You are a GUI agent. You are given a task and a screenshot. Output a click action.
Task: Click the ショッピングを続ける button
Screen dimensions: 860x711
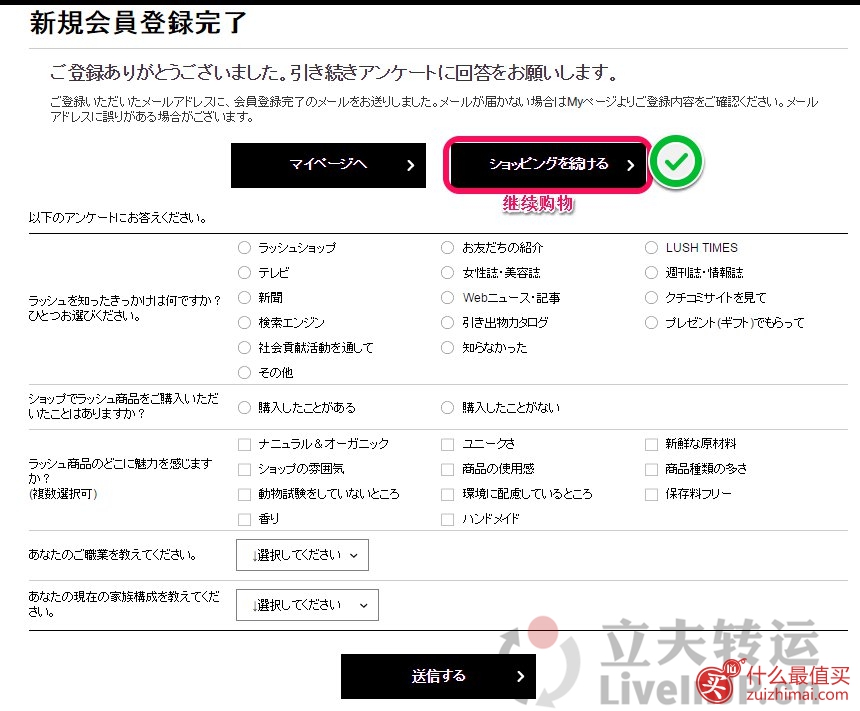tap(547, 165)
